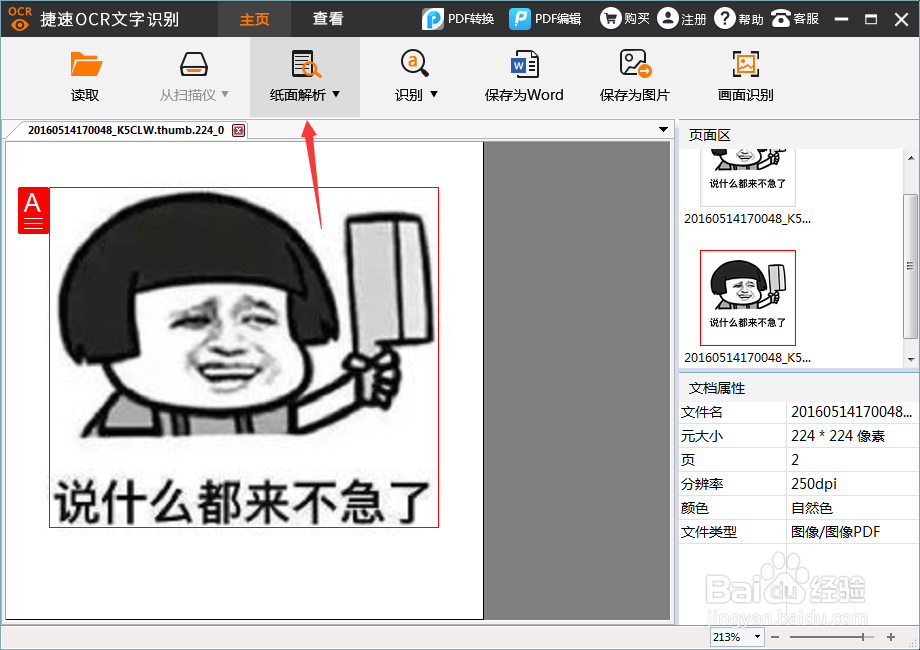Select the red-bordered selected page thumbnail
The image size is (920, 650).
tap(748, 298)
